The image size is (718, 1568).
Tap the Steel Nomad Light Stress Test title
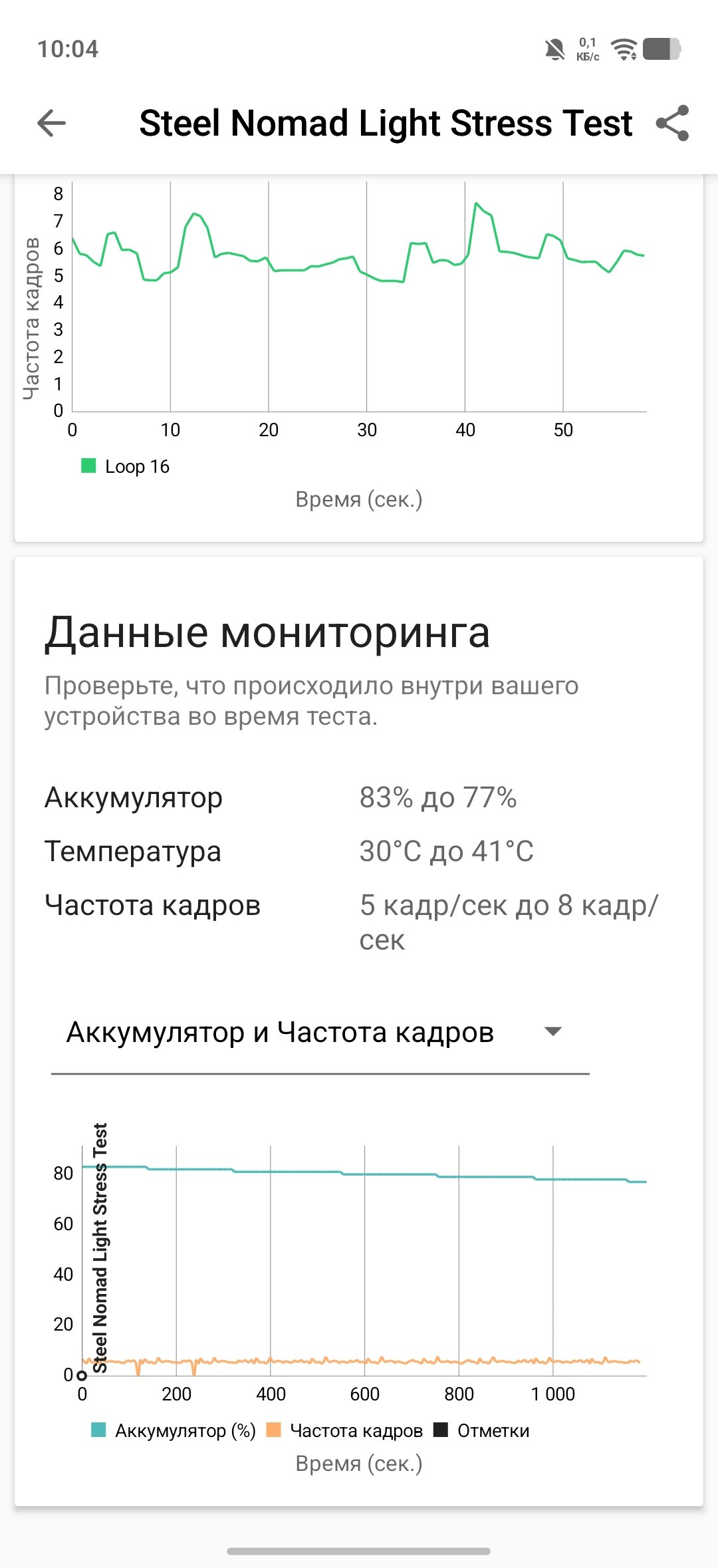point(386,123)
